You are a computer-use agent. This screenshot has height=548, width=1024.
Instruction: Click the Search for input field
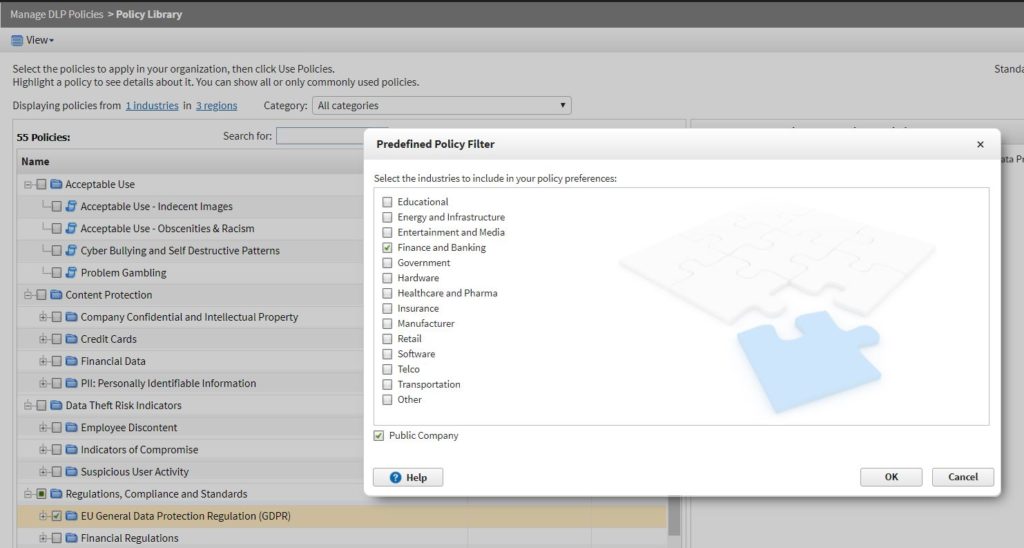click(320, 136)
